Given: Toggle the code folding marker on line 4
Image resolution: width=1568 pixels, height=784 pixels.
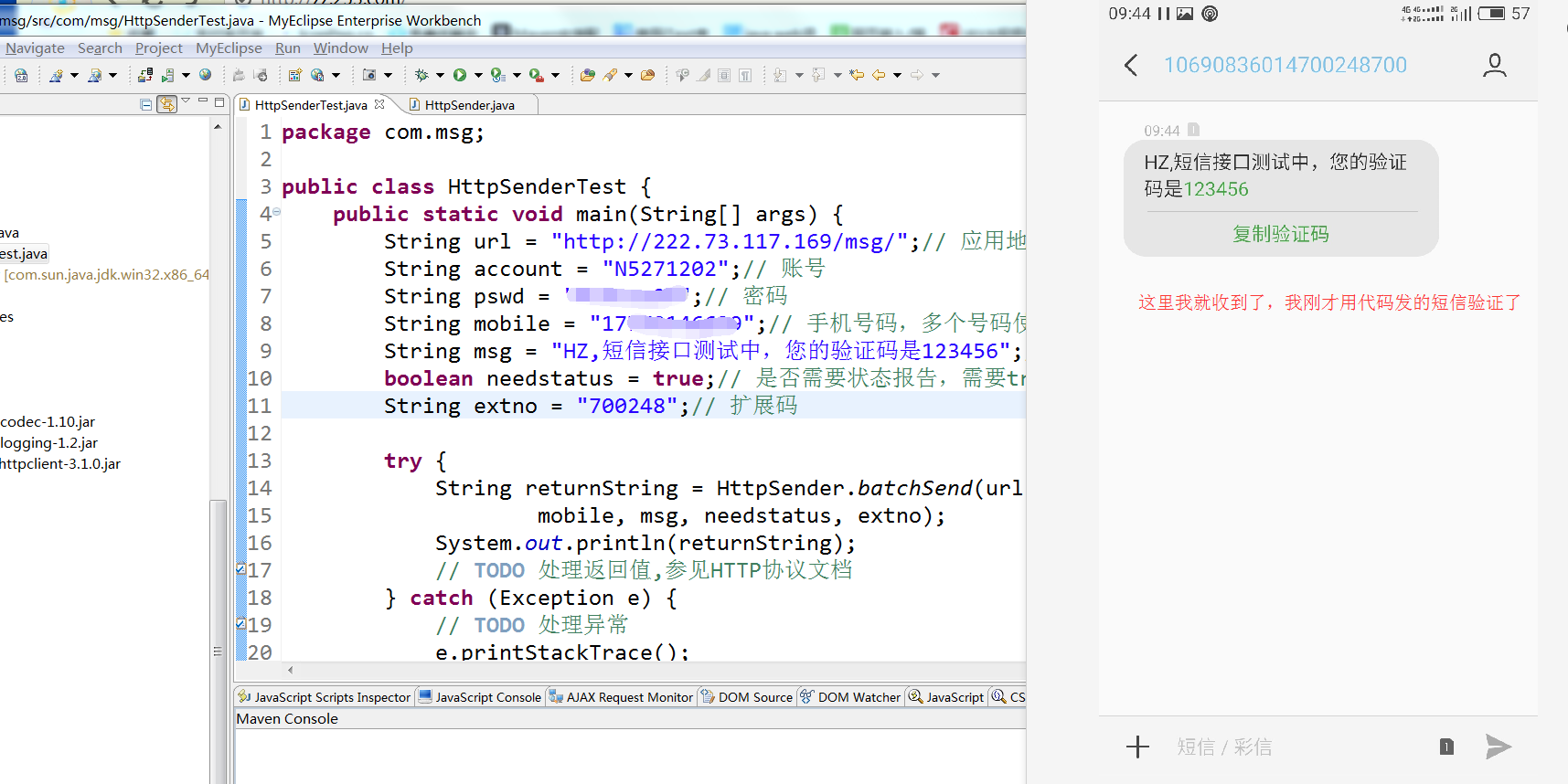Looking at the screenshot, I should pos(276,212).
